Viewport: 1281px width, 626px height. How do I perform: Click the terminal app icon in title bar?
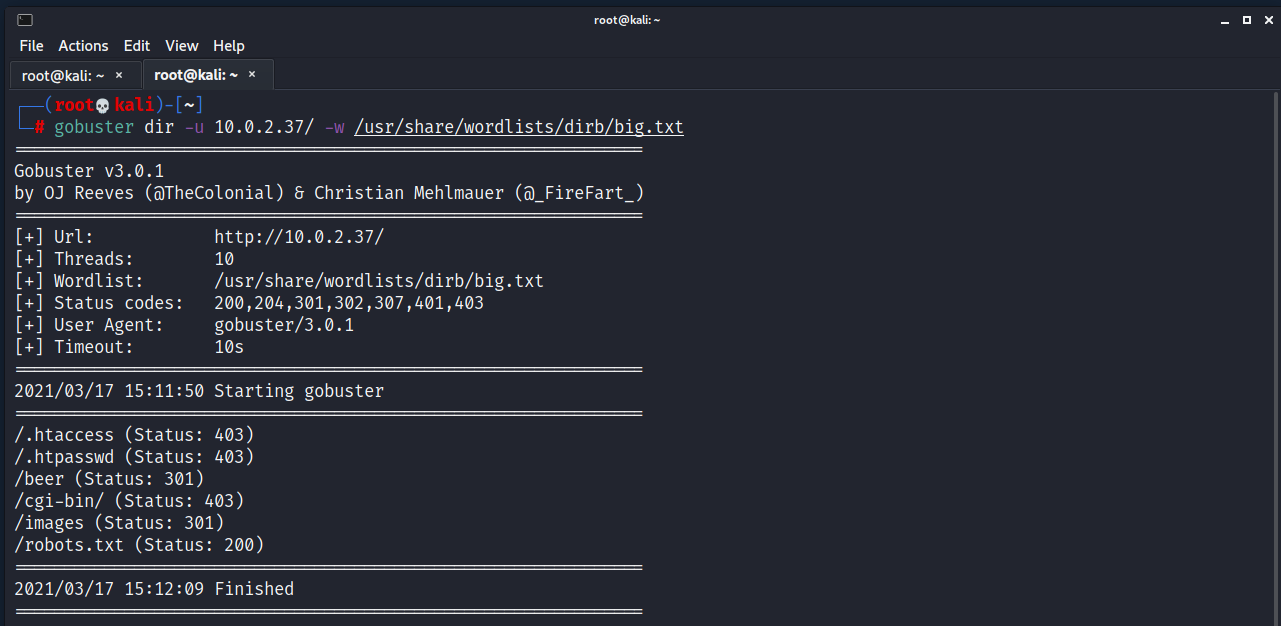pos(25,20)
